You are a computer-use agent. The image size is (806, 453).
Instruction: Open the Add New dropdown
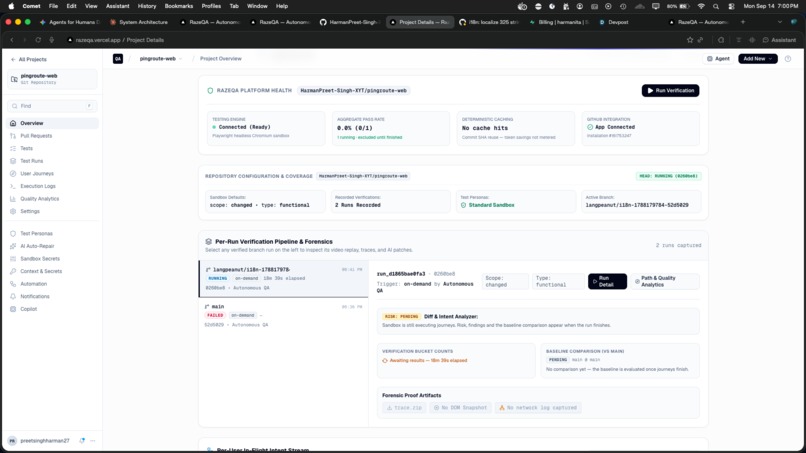pyautogui.click(x=758, y=59)
